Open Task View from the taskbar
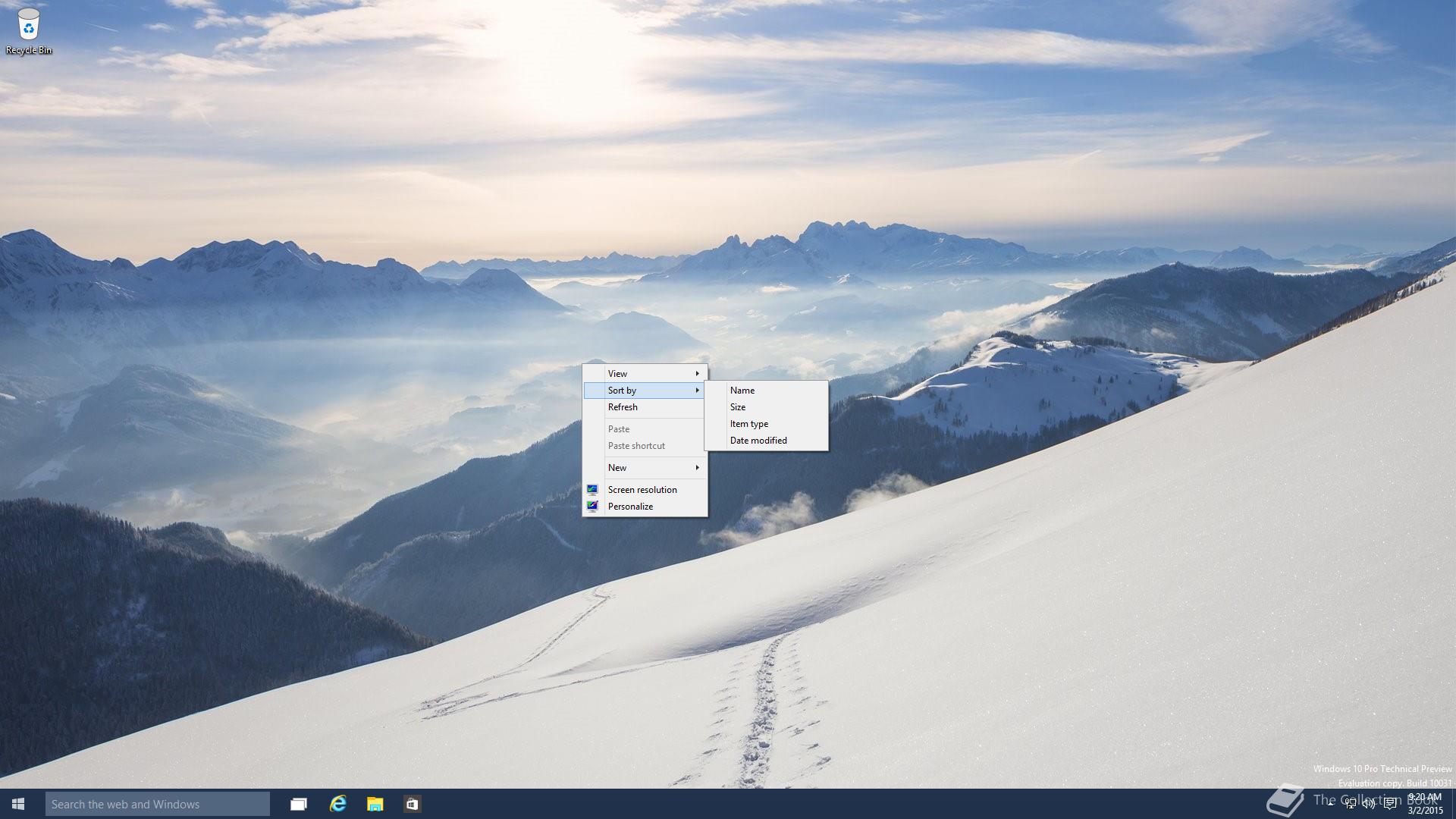 pos(299,804)
